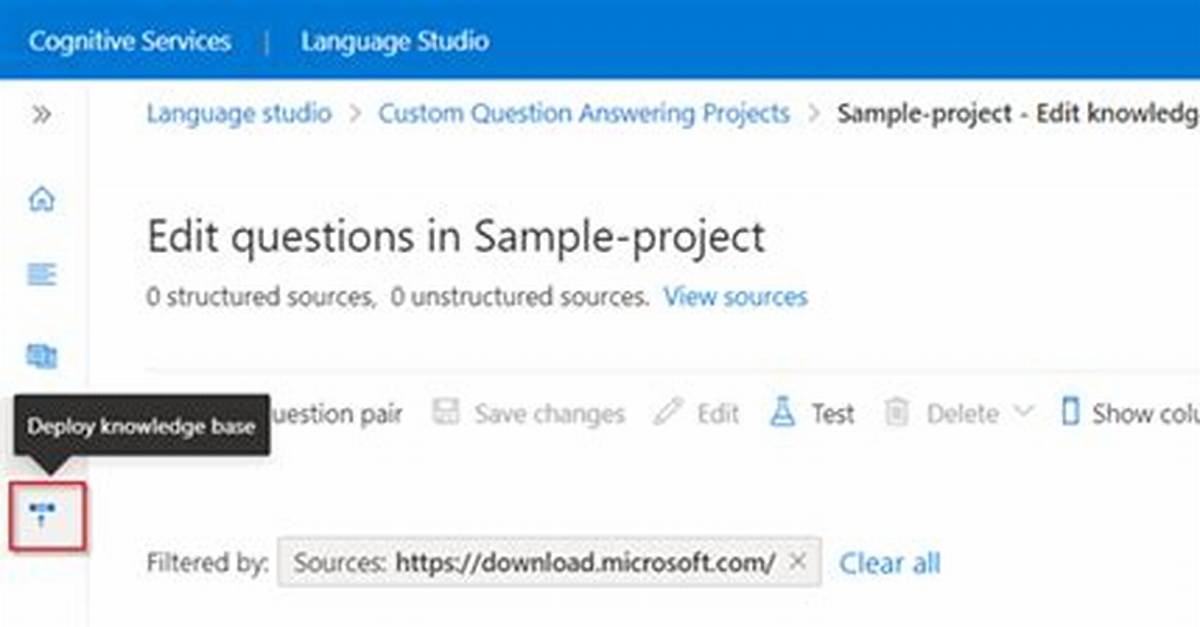Click the Edit pencil icon
The width and height of the screenshot is (1200, 627).
667,413
